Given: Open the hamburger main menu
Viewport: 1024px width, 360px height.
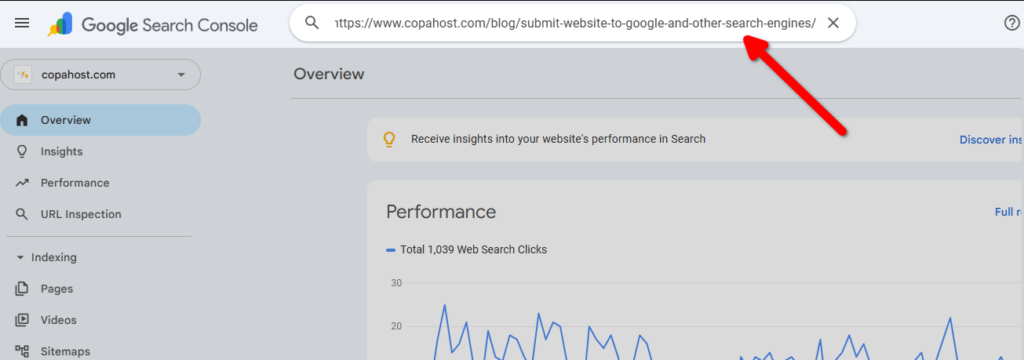Looking at the screenshot, I should 22,24.
